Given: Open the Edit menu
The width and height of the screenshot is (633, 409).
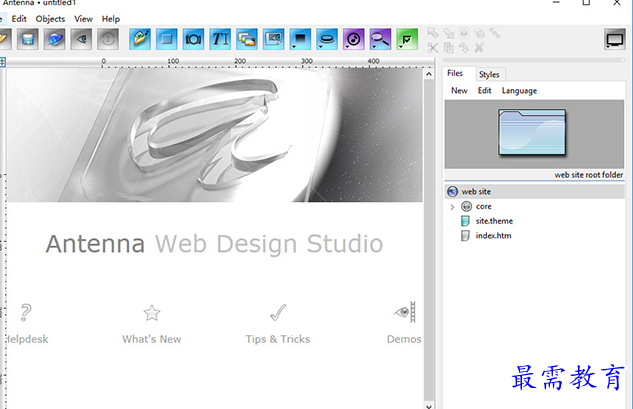Looking at the screenshot, I should (19, 19).
